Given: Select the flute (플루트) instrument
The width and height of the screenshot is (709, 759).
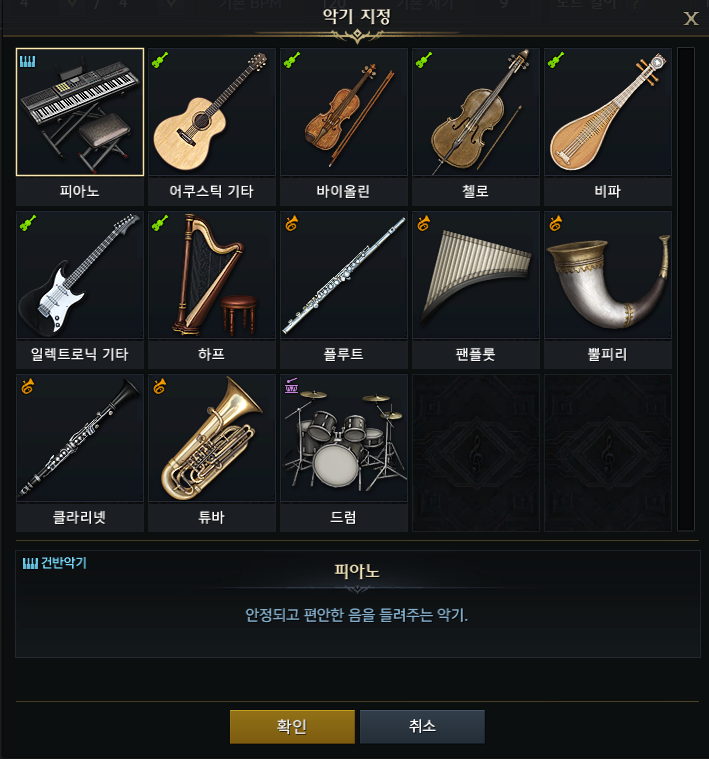Looking at the screenshot, I should [x=344, y=290].
